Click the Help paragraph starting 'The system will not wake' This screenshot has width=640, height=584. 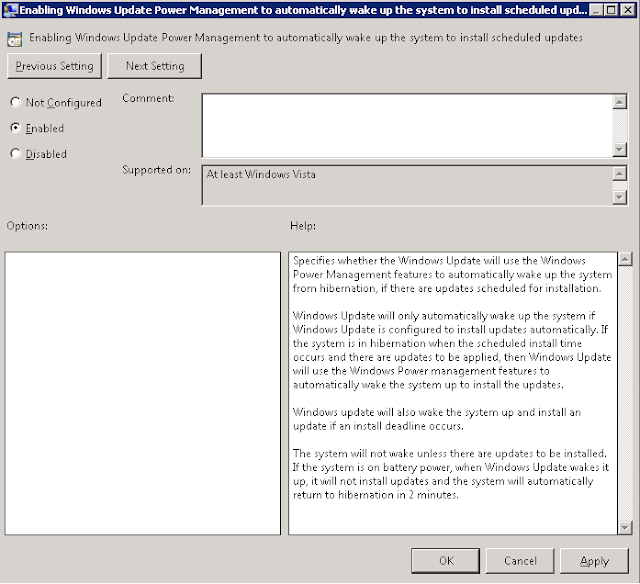coord(451,474)
